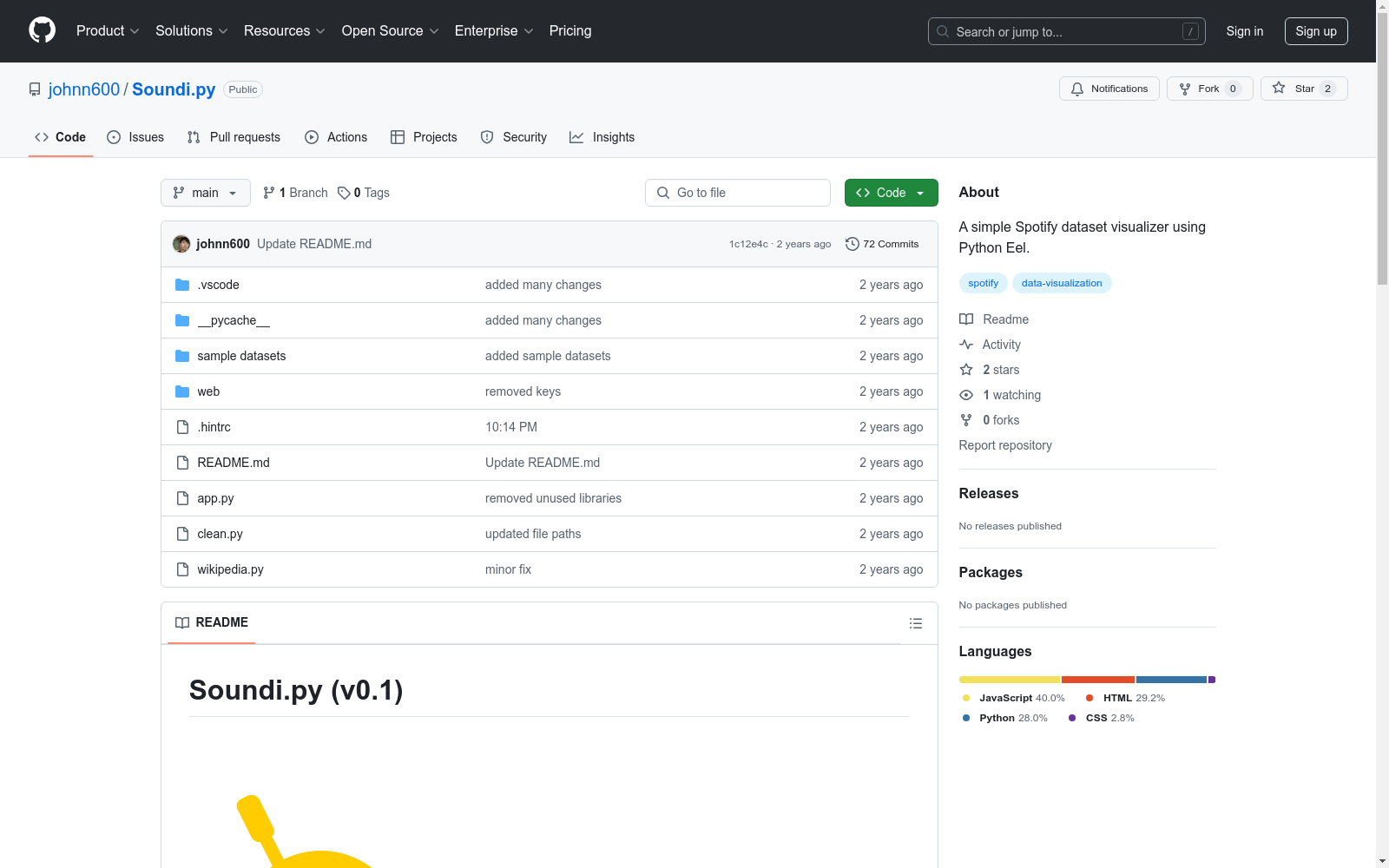Expand the Product menu
Screen dimensions: 1389x868
click(x=108, y=30)
